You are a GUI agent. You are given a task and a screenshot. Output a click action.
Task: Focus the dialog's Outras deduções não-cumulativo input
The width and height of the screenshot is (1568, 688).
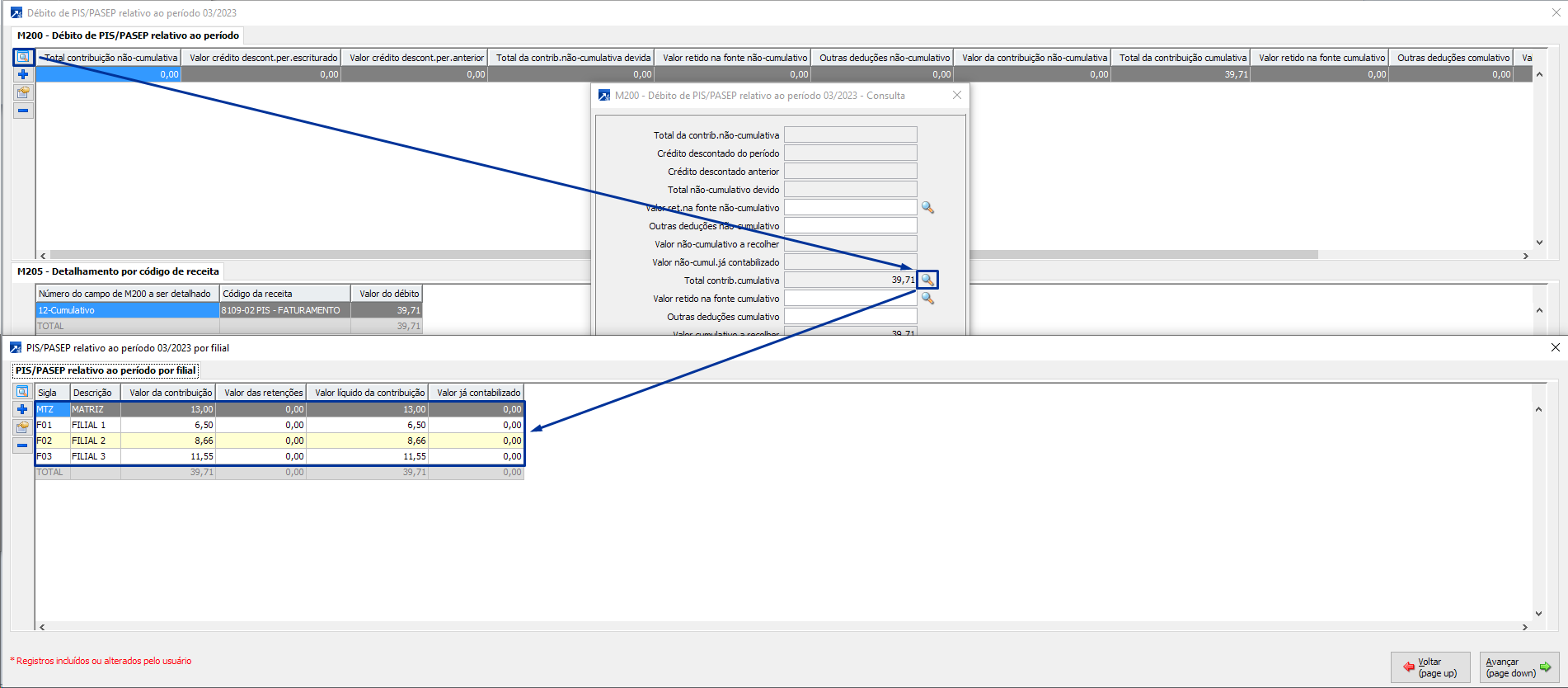coord(851,226)
